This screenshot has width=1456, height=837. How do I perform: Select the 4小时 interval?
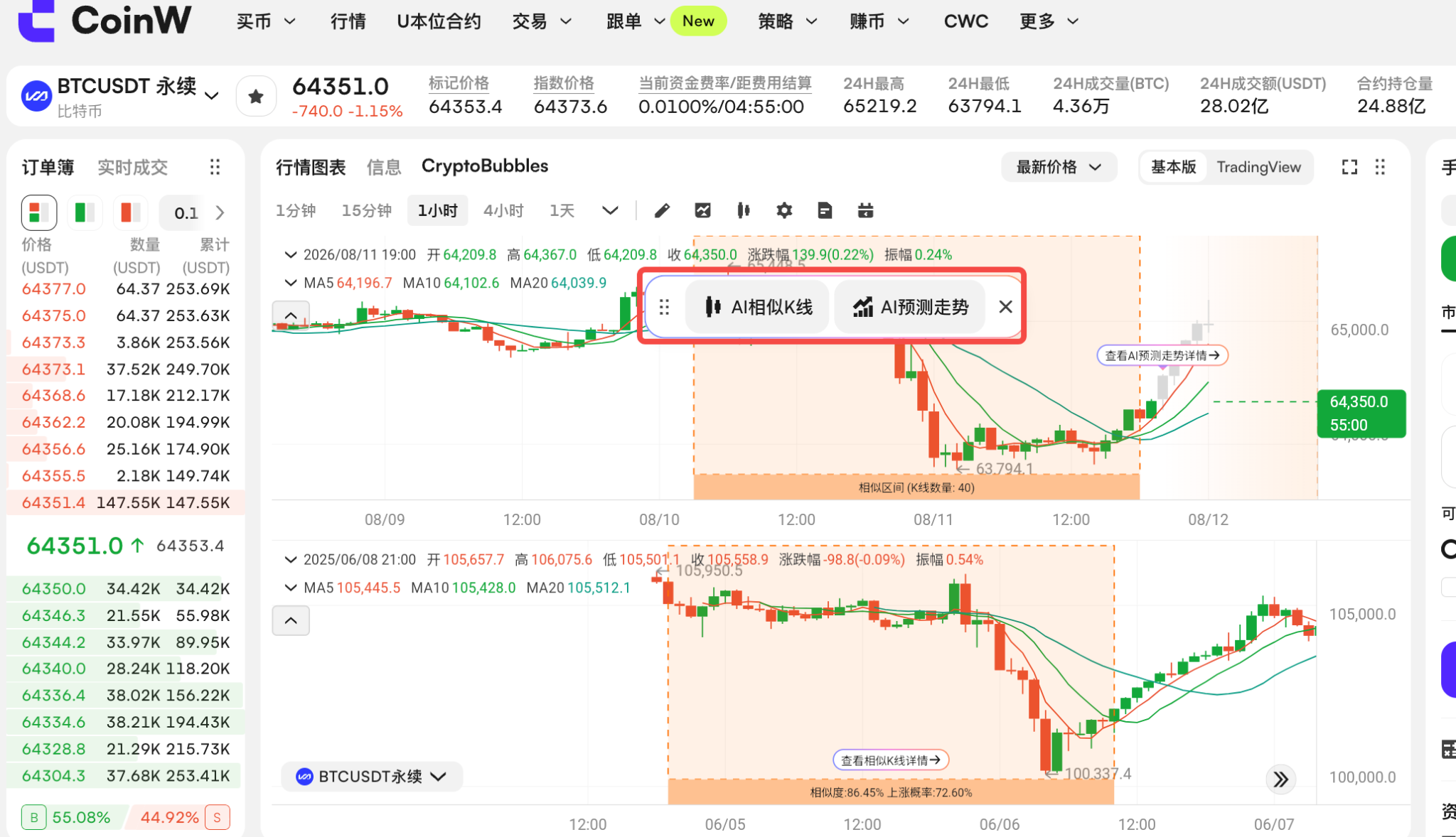click(x=503, y=210)
